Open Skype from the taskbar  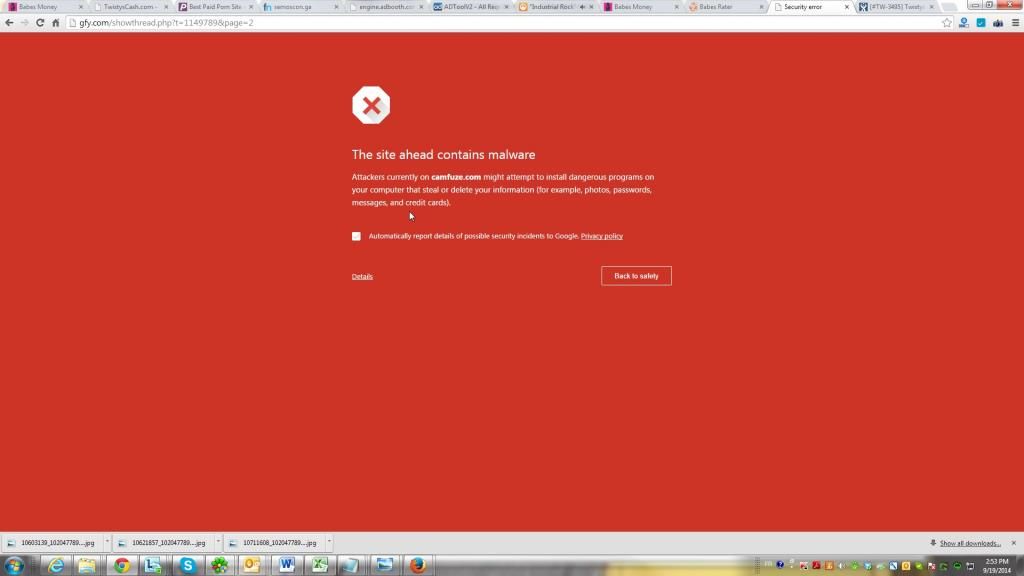tap(187, 566)
